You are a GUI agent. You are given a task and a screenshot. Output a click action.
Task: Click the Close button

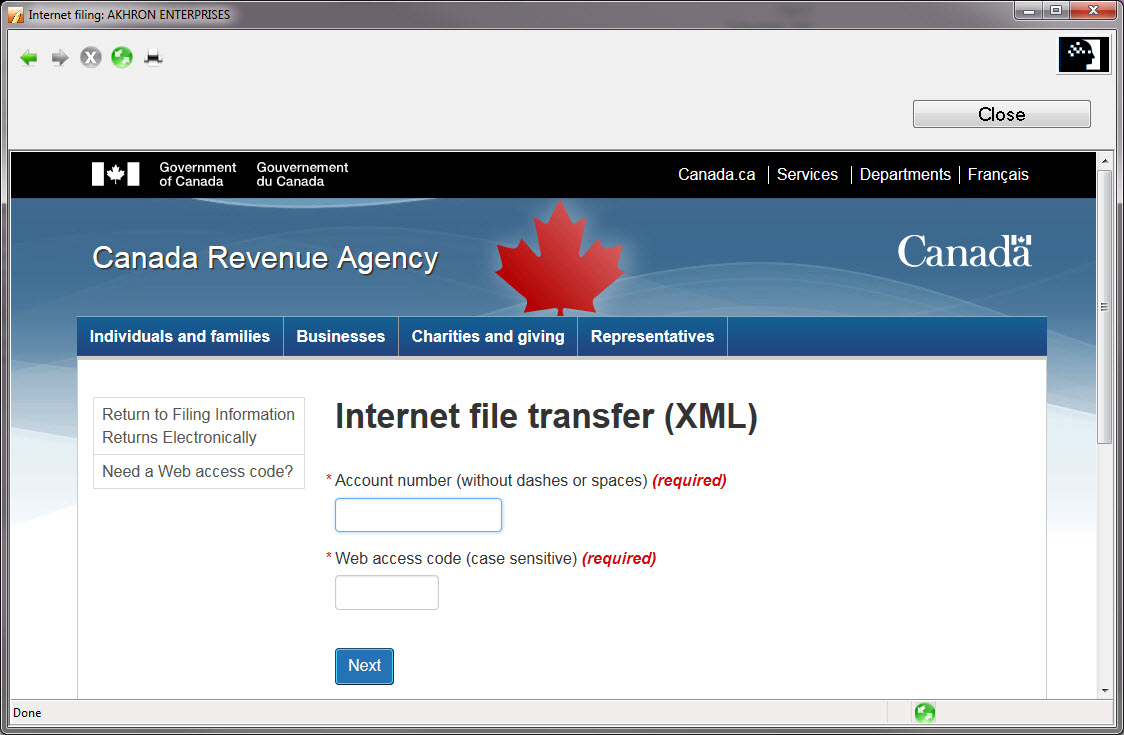1001,114
